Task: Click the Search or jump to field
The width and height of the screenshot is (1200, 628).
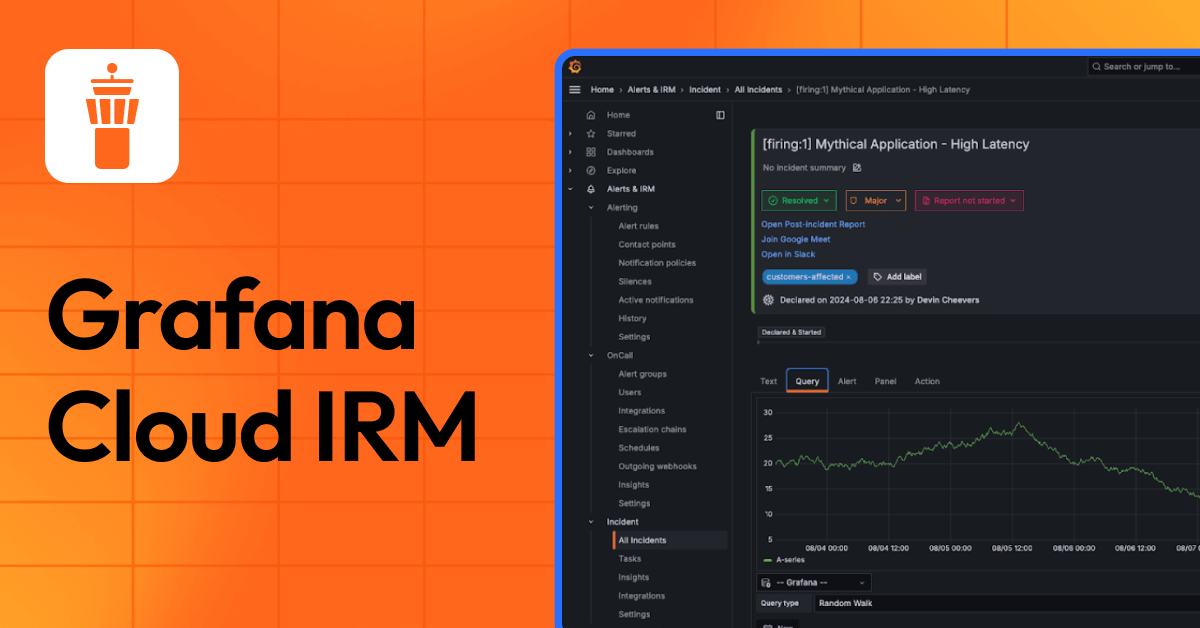Action: click(1140, 66)
